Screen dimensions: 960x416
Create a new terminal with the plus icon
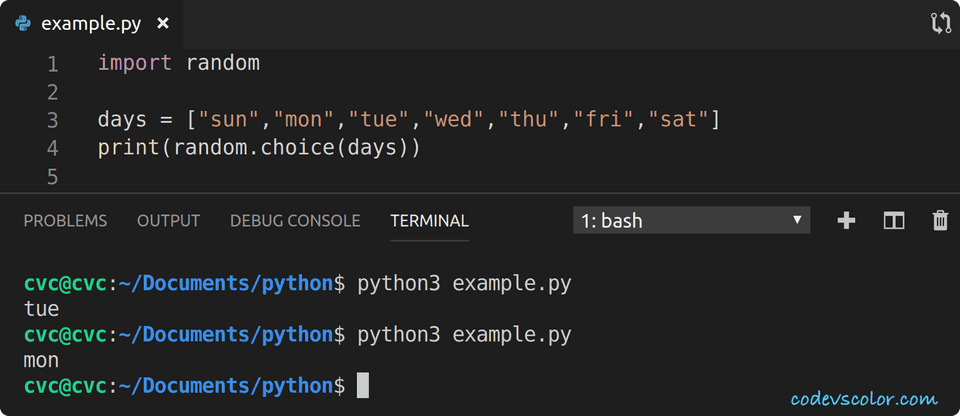point(846,220)
